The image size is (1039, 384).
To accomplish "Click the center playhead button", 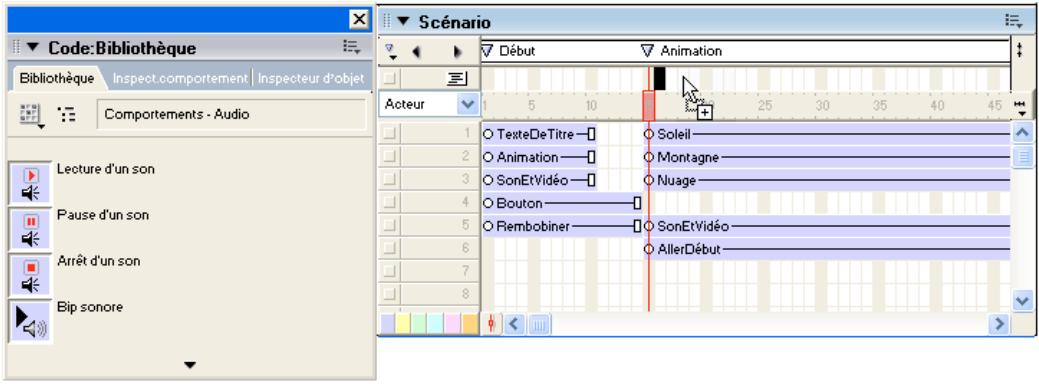I will [x=491, y=324].
